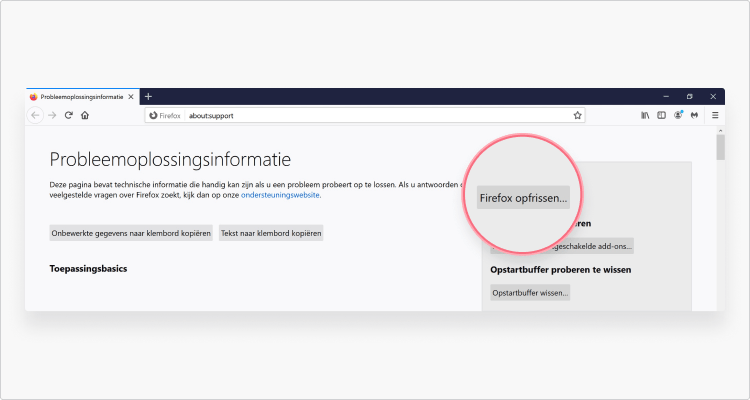Screen dimensions: 750x400
Task: Bookmark this page with the star icon
Action: pos(577,115)
